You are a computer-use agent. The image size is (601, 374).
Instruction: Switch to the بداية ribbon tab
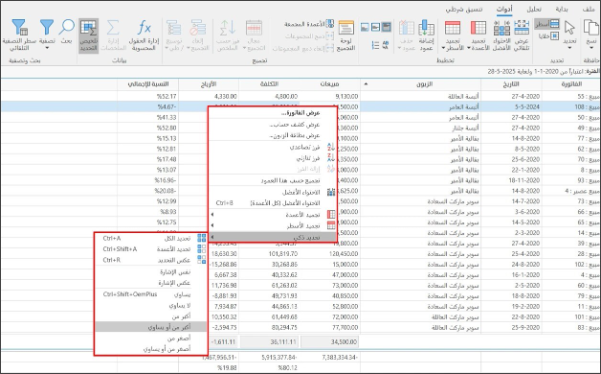point(562,10)
